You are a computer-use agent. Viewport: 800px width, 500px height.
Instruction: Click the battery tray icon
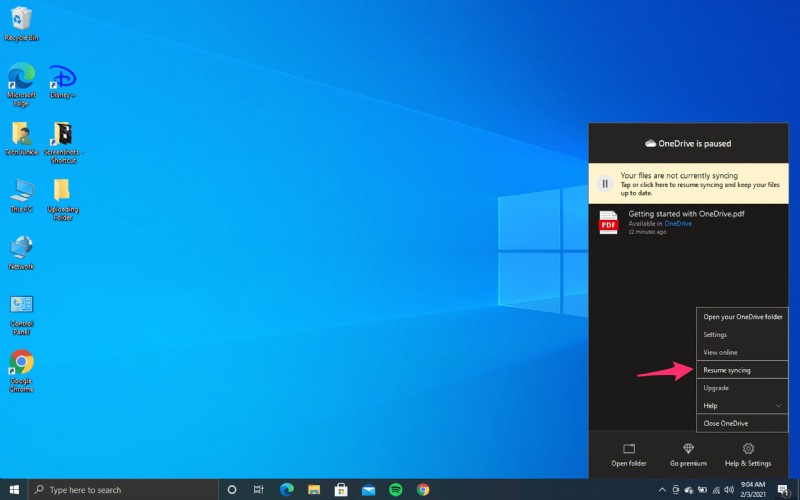point(702,490)
